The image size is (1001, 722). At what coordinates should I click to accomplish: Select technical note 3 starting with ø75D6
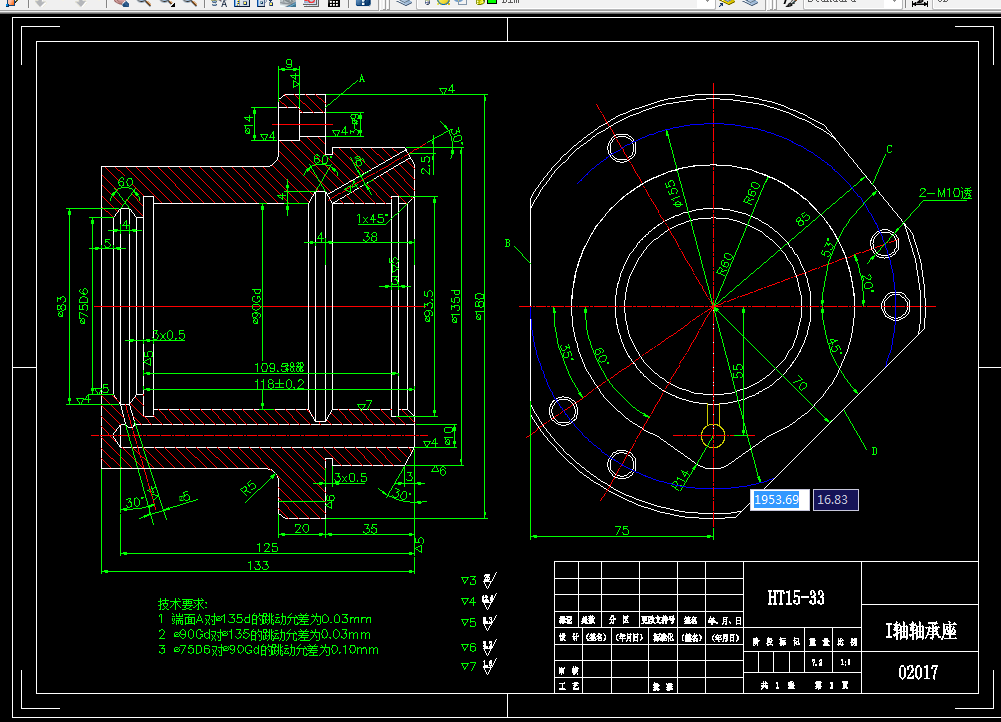pos(268,650)
